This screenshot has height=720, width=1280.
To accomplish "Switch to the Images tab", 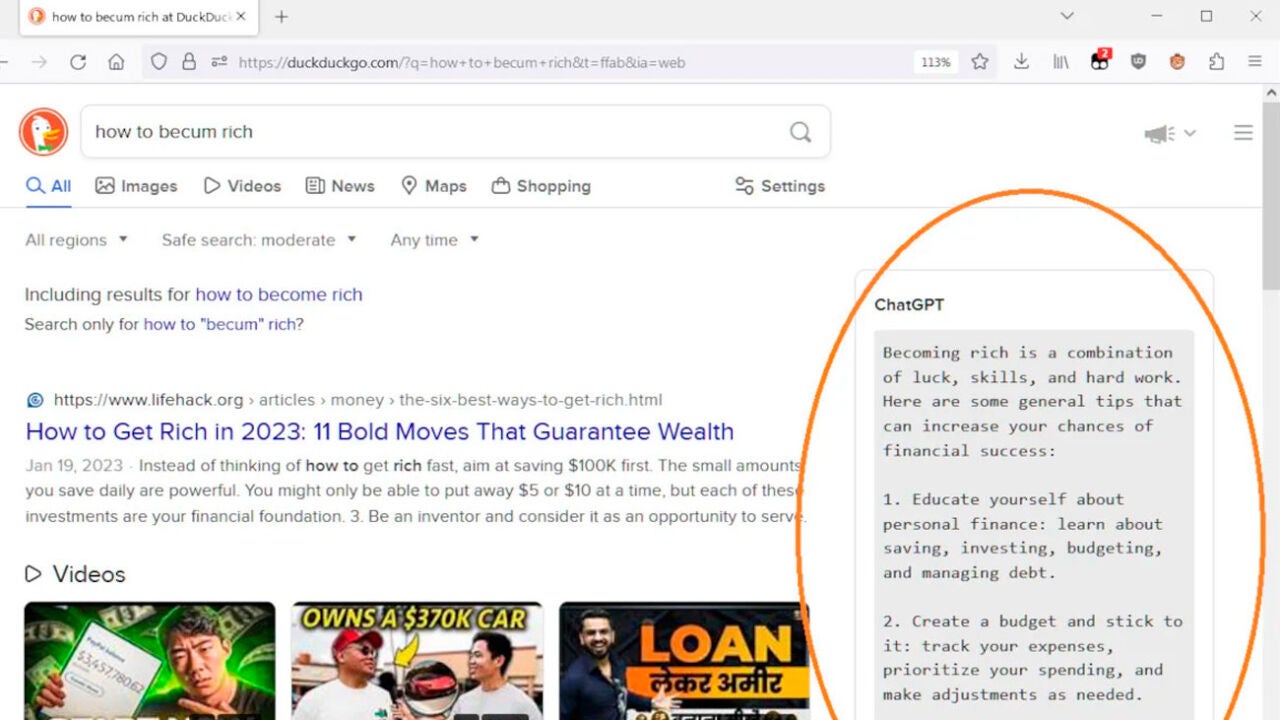I will (x=136, y=186).
